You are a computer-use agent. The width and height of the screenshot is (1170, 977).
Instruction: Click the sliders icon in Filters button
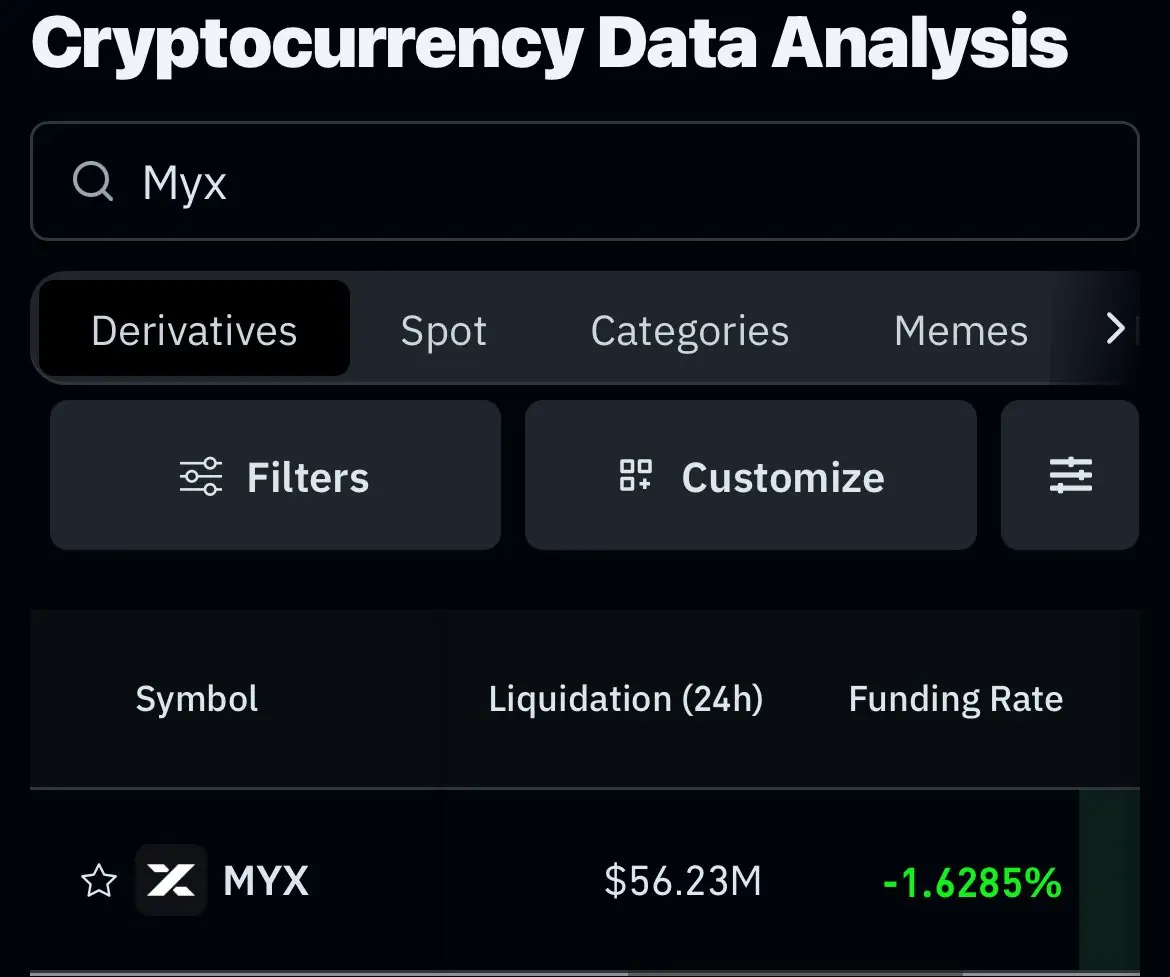(201, 476)
